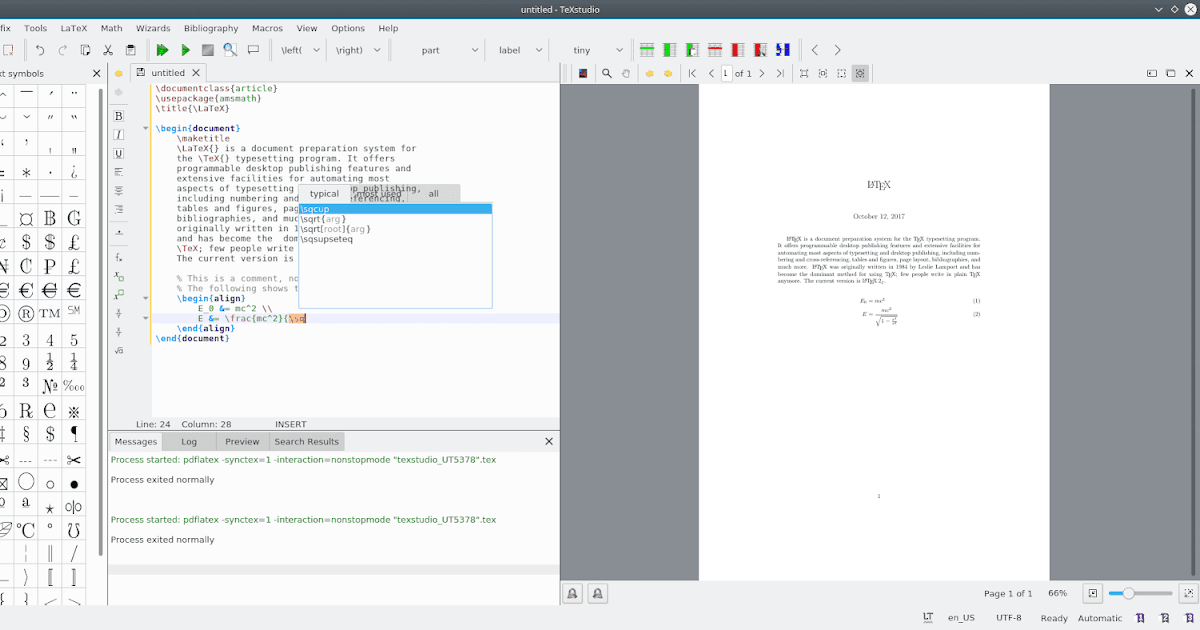Open the Bibliography menu
This screenshot has width=1200, height=630.
click(210, 28)
